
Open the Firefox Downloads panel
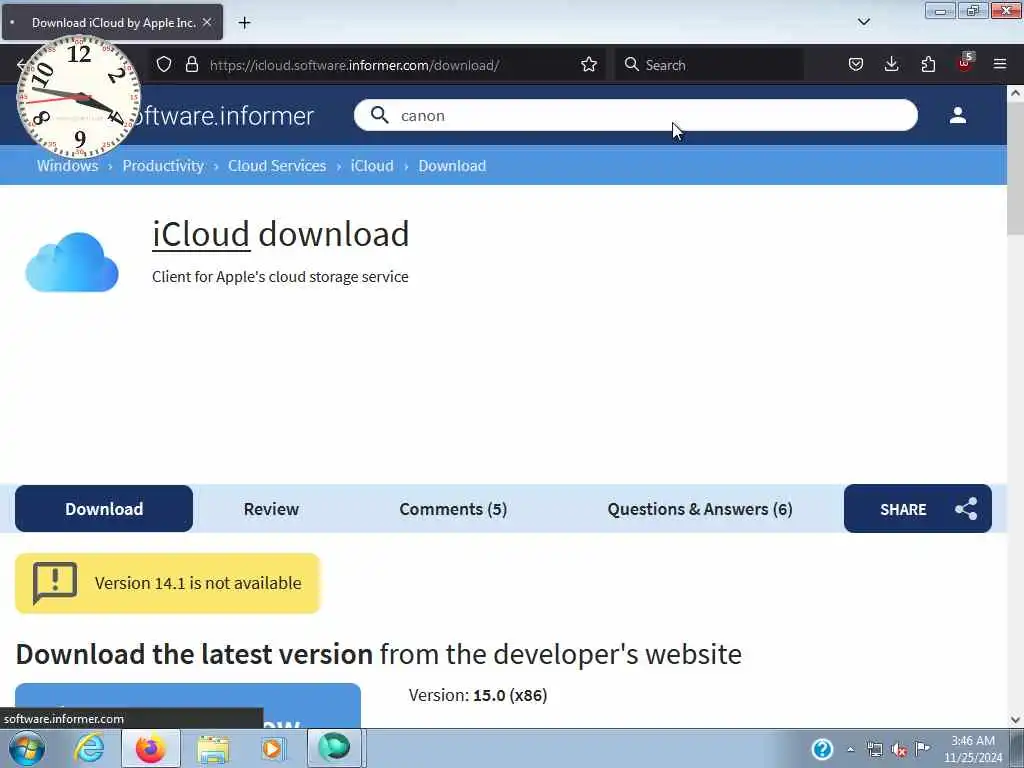891,64
